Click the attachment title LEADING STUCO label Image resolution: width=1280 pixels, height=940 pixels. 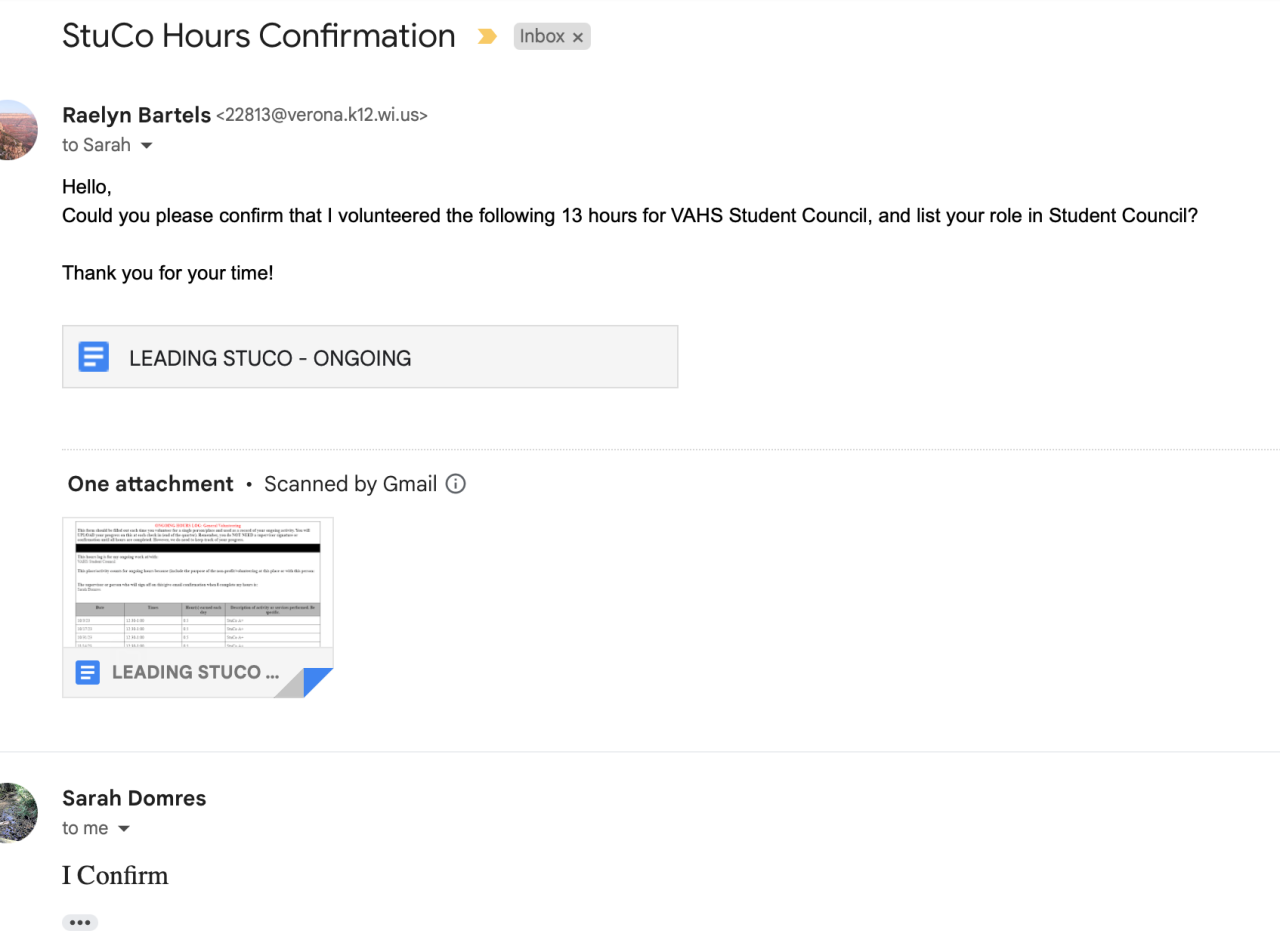click(x=195, y=672)
